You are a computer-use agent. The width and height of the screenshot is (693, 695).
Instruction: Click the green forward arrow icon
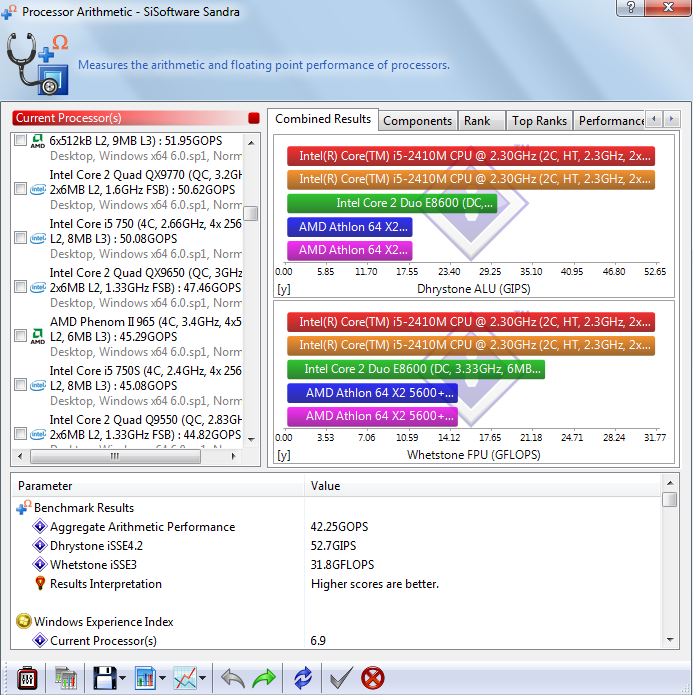click(x=264, y=678)
